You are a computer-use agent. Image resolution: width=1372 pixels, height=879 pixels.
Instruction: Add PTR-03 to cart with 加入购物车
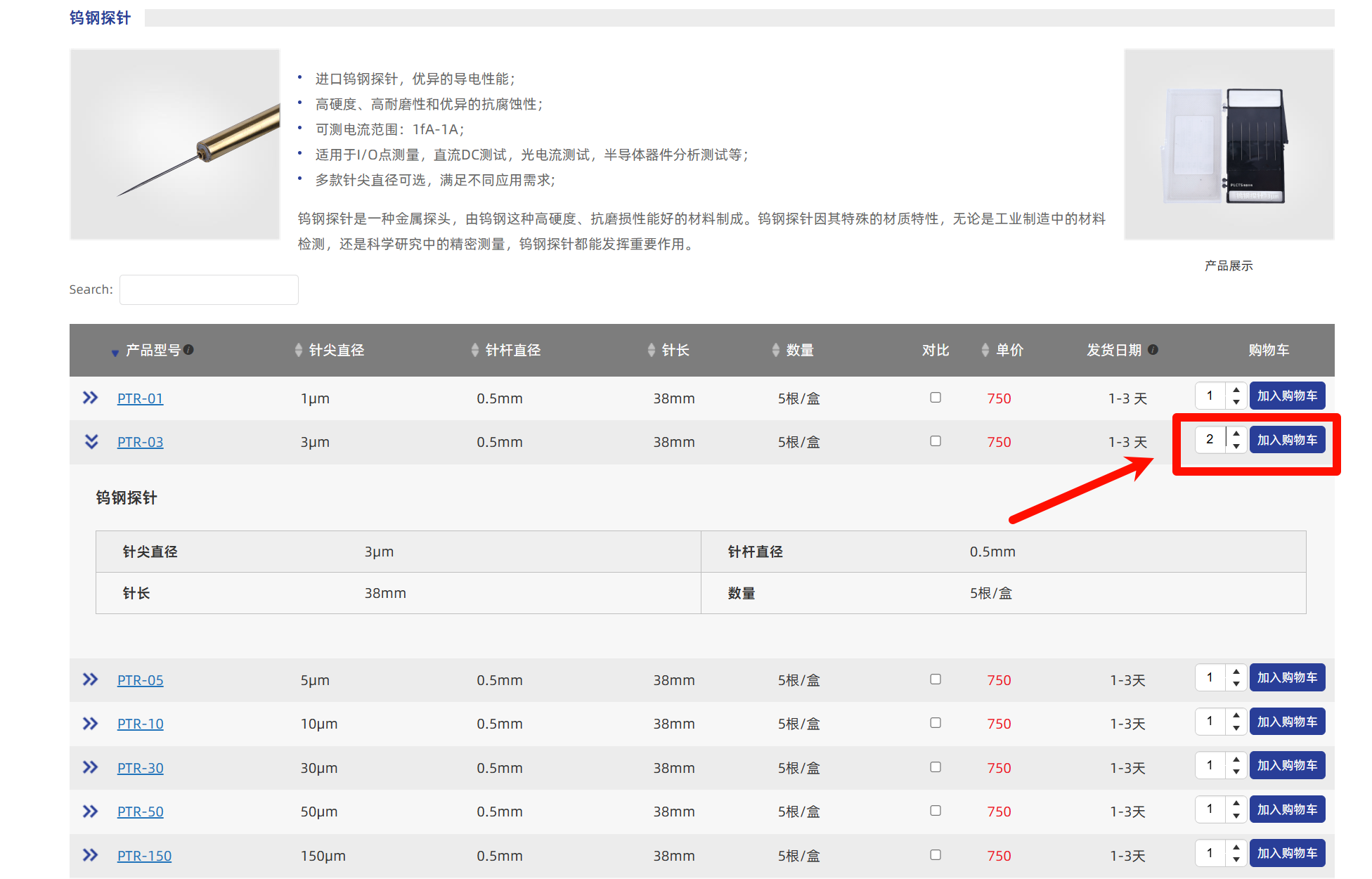(x=1287, y=440)
